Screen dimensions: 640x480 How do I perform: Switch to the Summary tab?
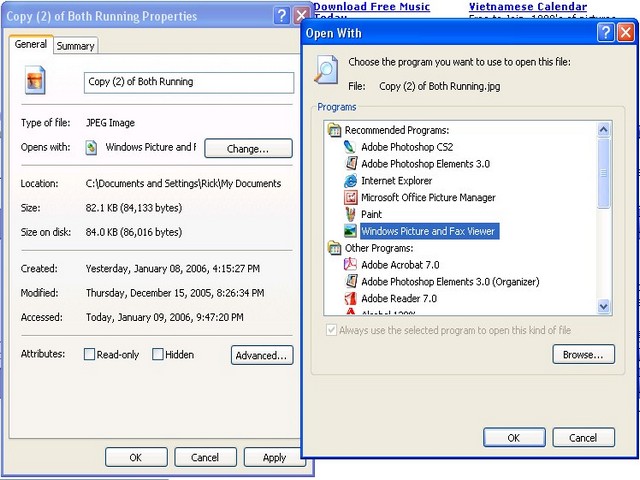click(x=76, y=46)
